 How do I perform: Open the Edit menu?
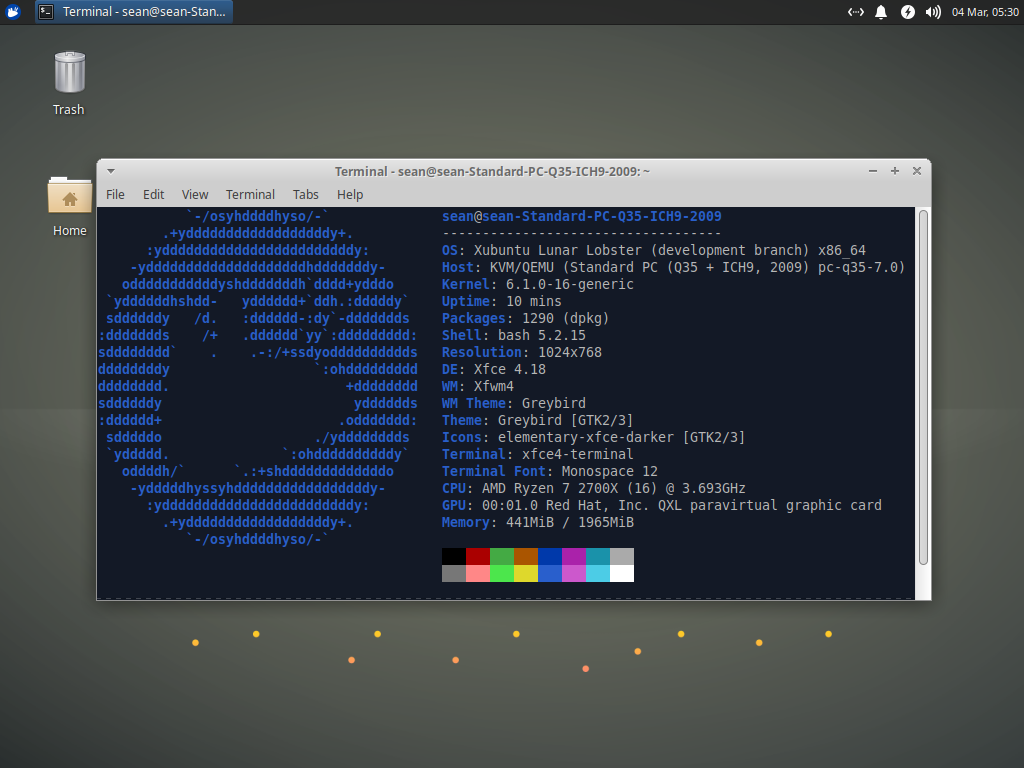pyautogui.click(x=153, y=194)
